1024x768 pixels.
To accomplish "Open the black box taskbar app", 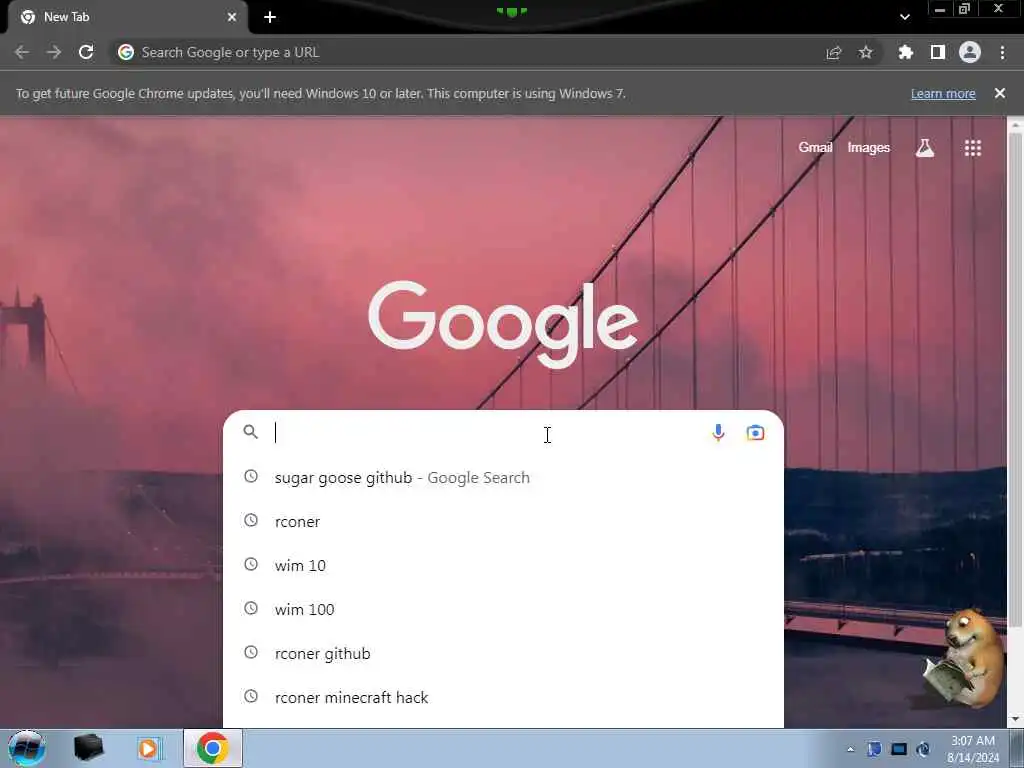I will [x=88, y=748].
